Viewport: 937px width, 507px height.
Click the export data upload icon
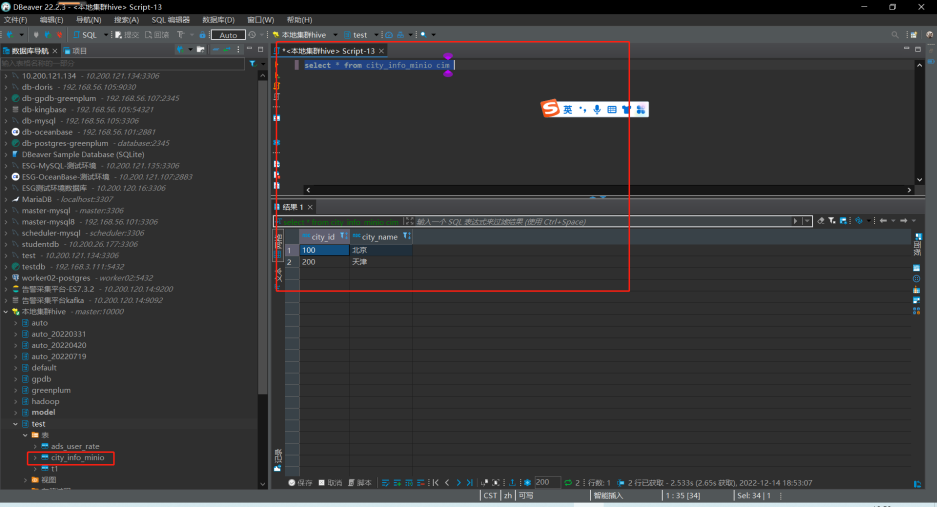point(512,482)
